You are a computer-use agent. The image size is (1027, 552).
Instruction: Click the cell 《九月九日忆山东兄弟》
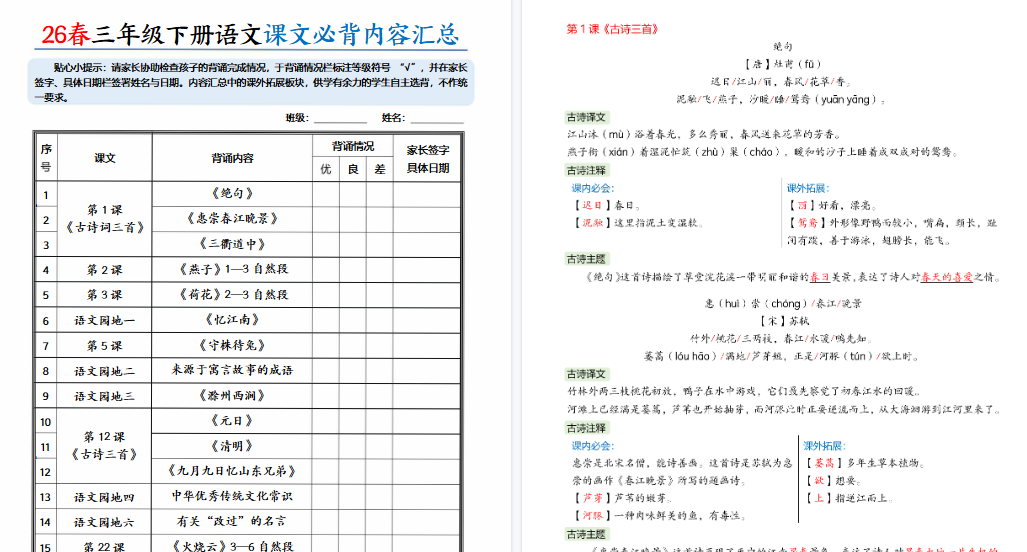[232, 471]
